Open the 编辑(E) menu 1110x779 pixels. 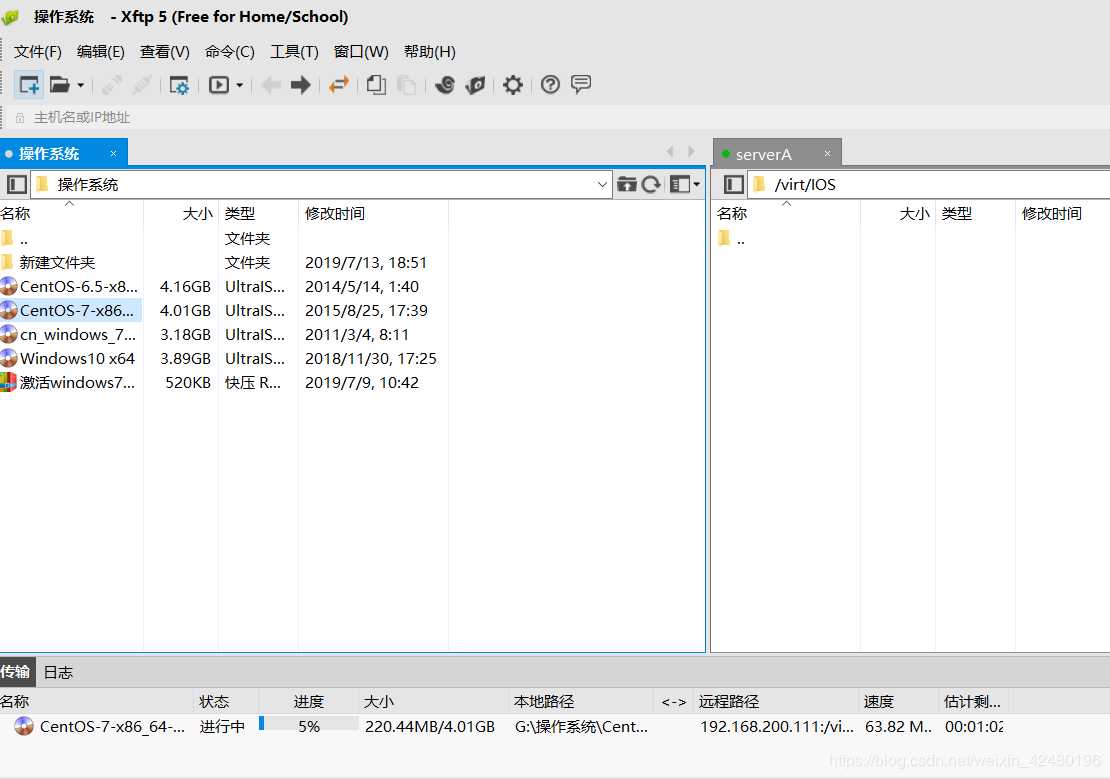pyautogui.click(x=101, y=52)
